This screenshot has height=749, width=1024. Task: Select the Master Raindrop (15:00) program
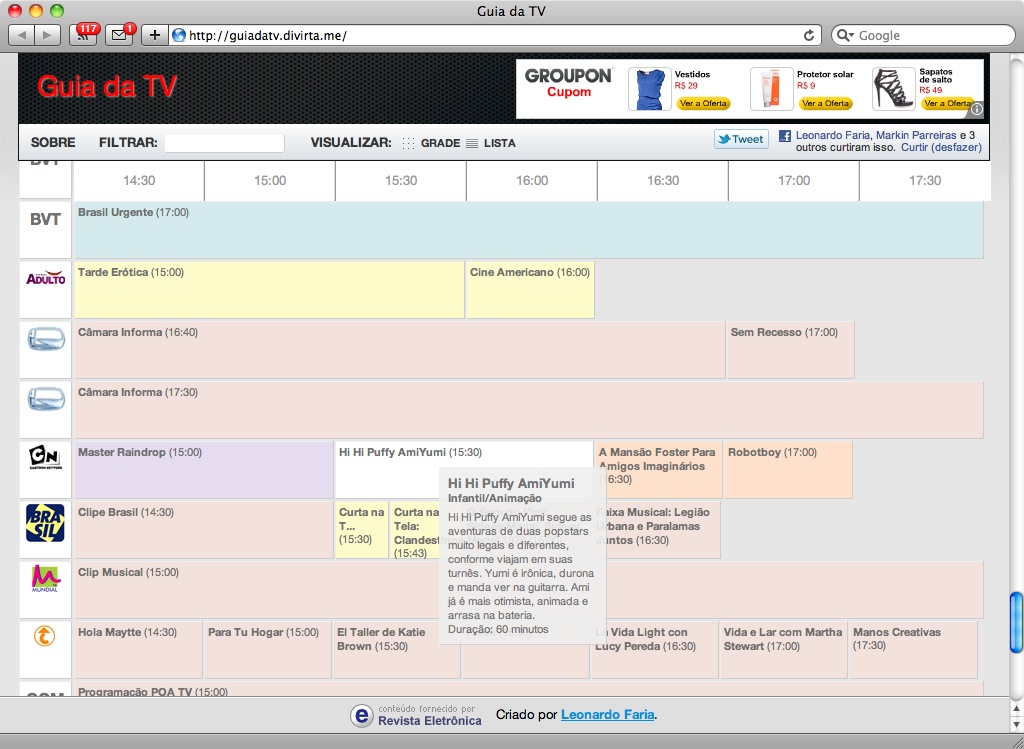[204, 470]
